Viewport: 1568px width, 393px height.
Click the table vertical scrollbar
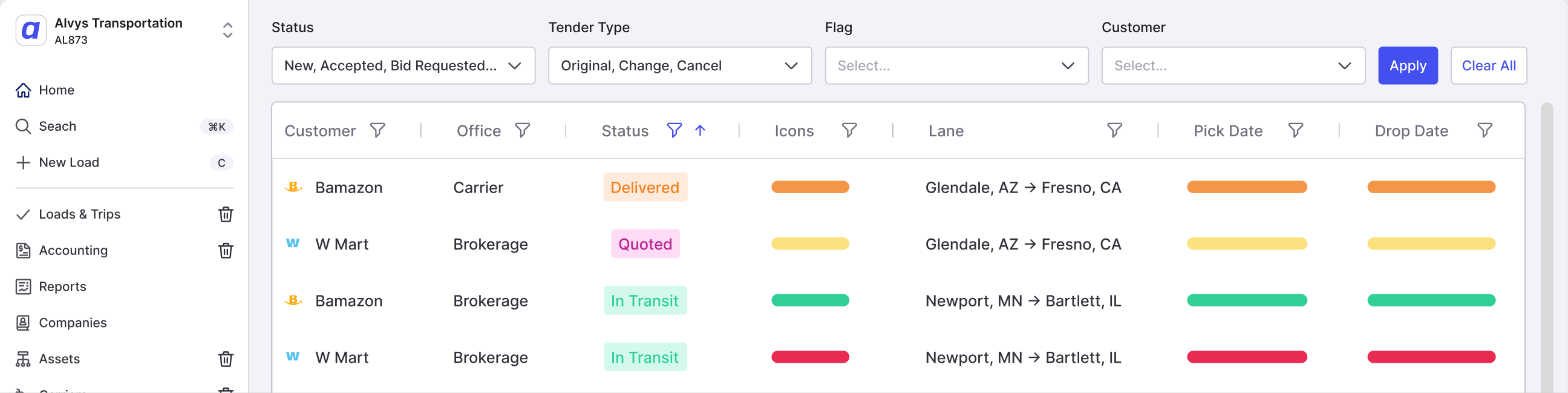click(1547, 248)
